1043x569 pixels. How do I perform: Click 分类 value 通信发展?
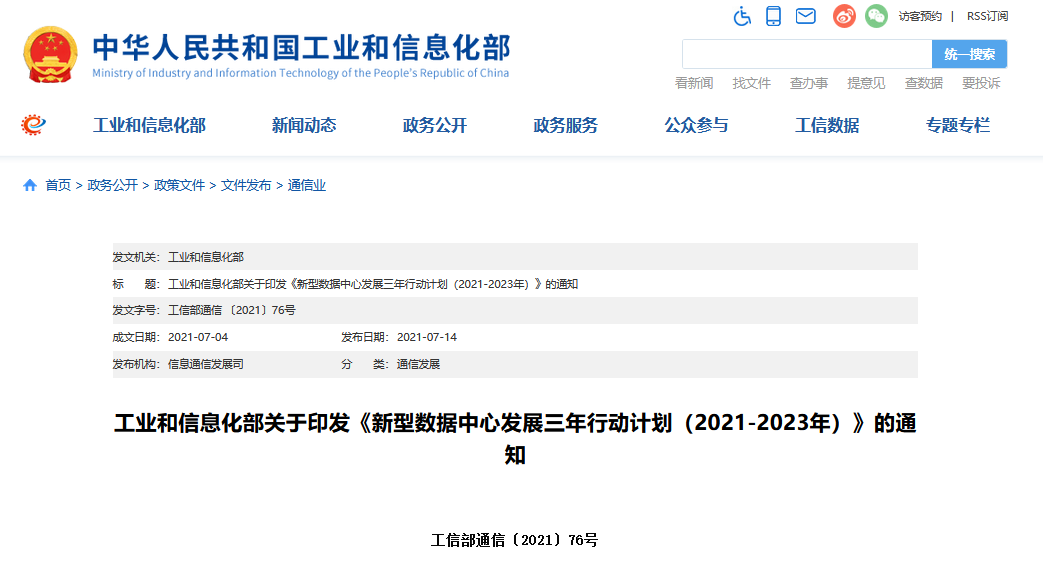point(418,364)
